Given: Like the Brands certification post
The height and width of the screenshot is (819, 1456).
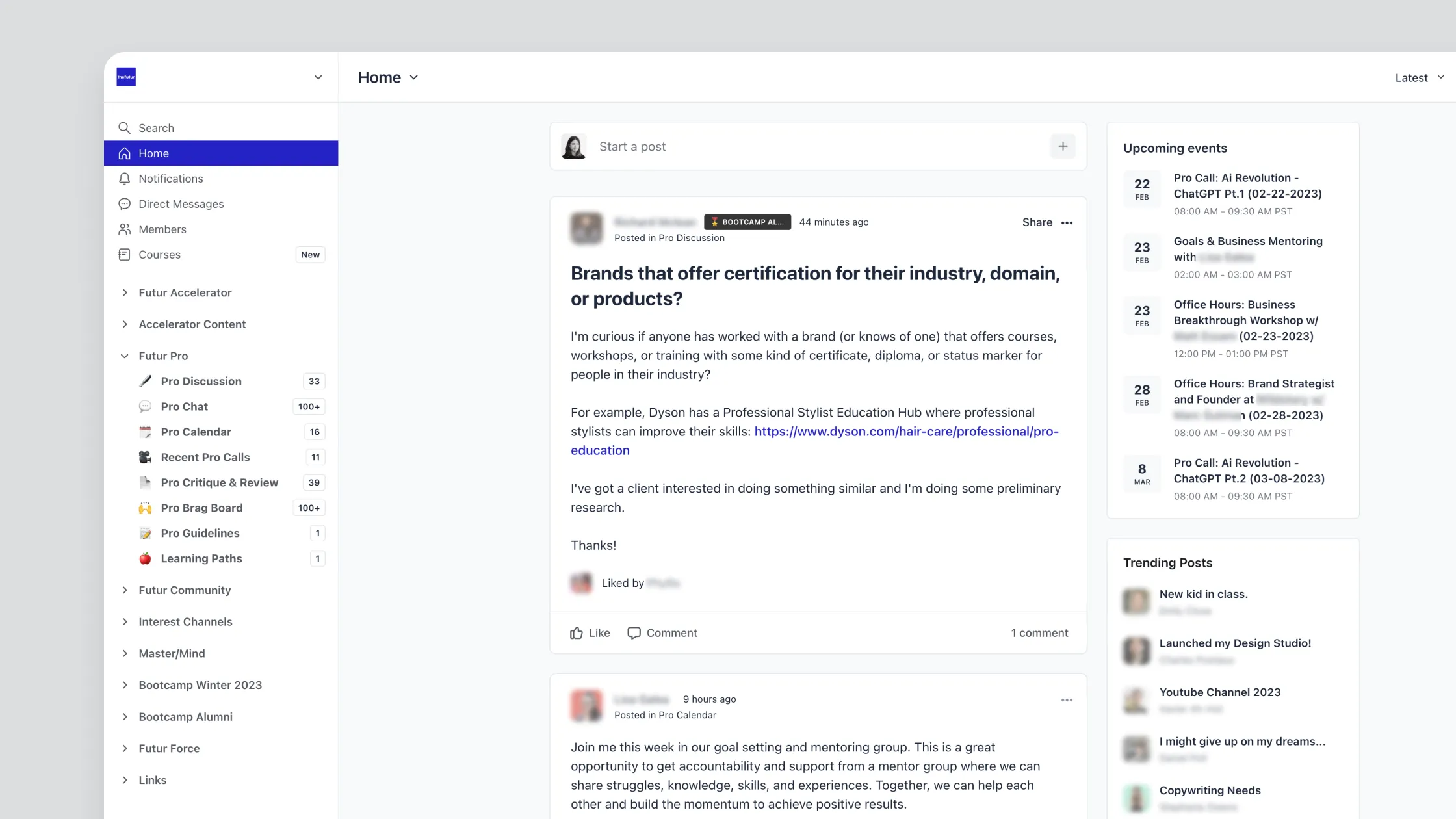Looking at the screenshot, I should 589,632.
